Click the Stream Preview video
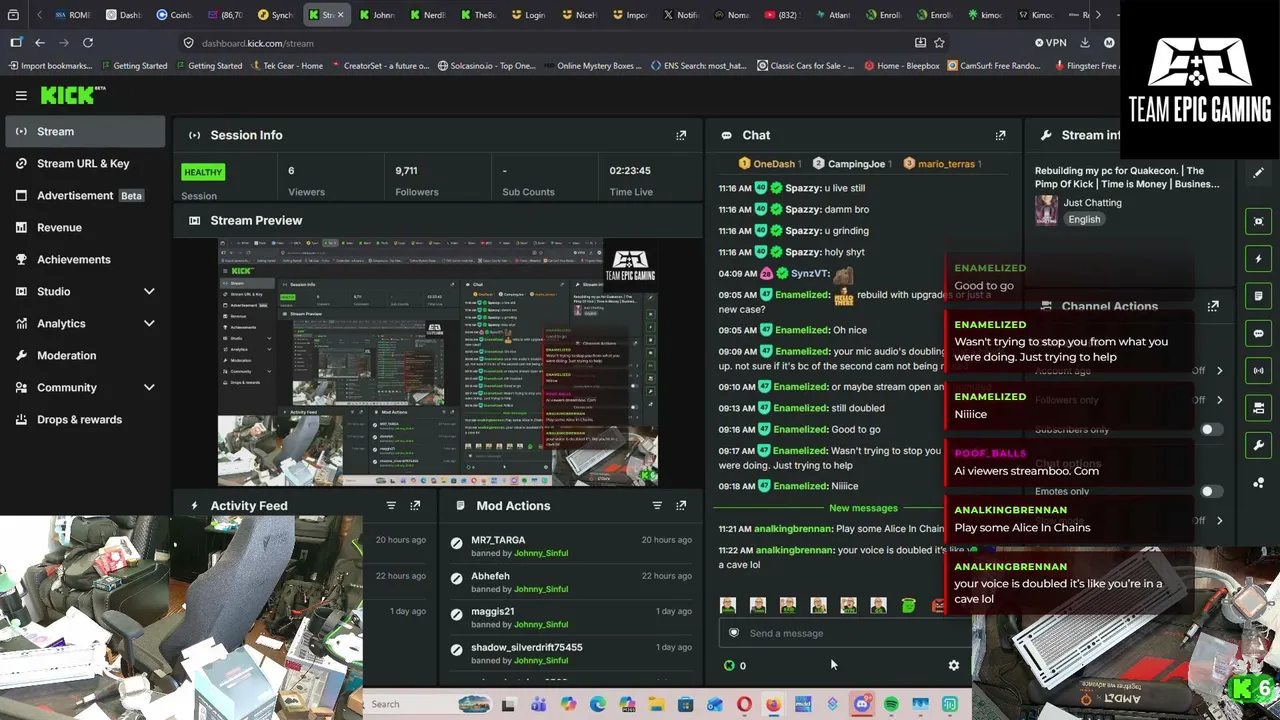This screenshot has height=720, width=1280. pos(438,362)
